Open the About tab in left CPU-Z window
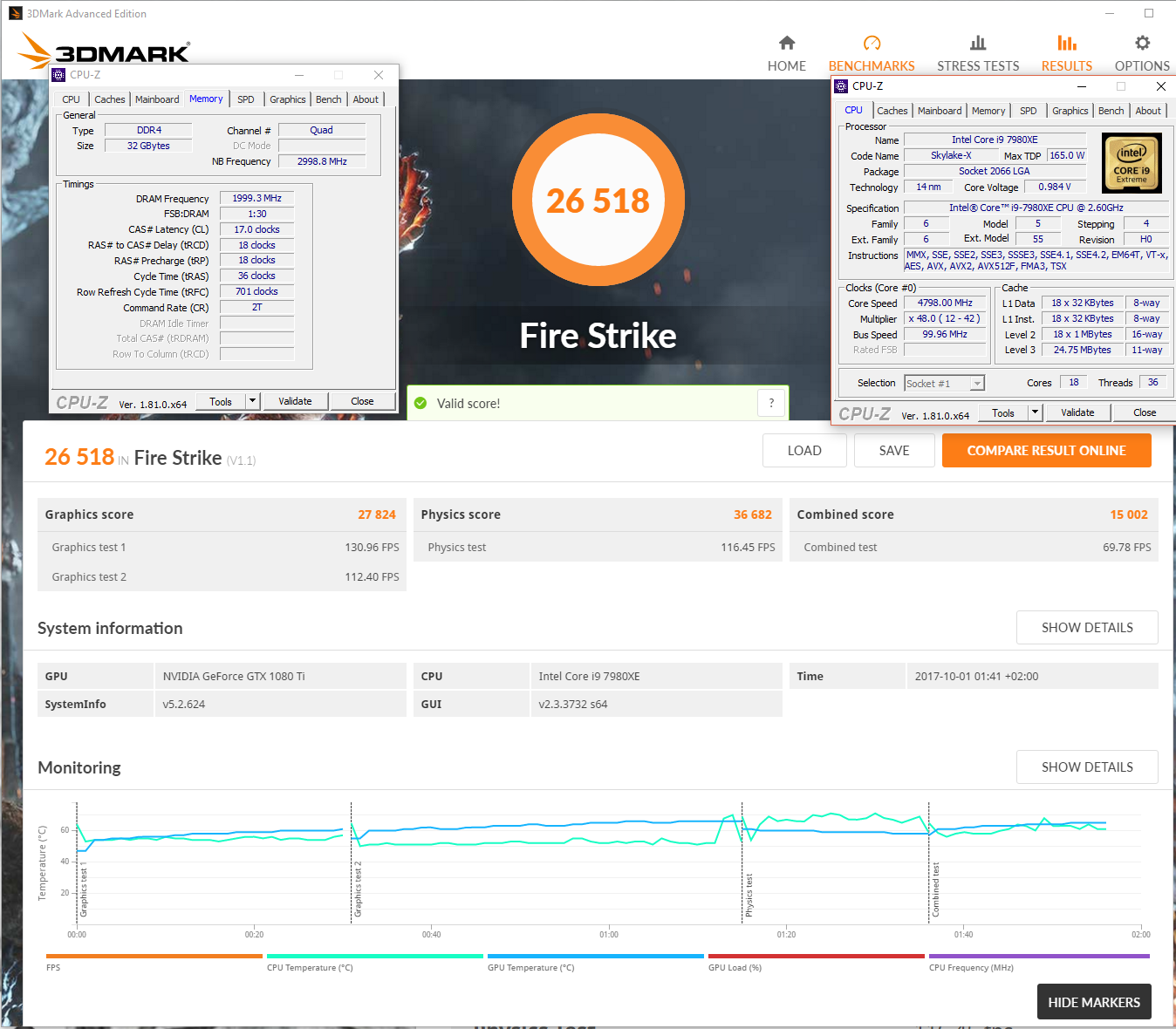 (x=366, y=99)
